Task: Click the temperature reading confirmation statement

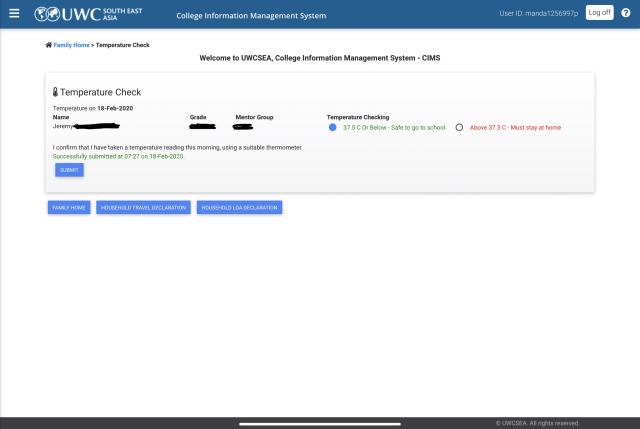Action: [178, 147]
